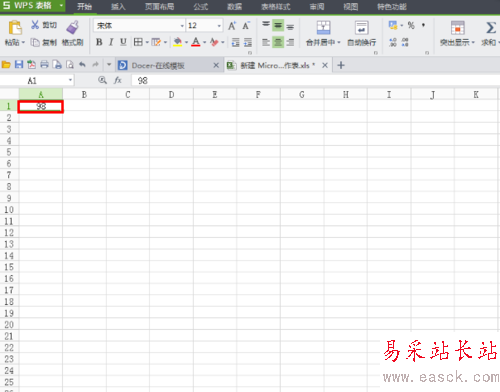
Task: Expand the quick access toolbar customize arrow
Action: [109, 65]
